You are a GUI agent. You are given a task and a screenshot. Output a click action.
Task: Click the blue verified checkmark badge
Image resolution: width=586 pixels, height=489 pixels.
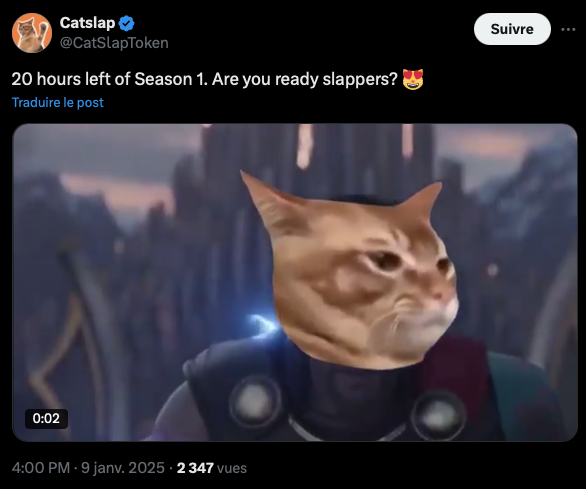coord(126,24)
